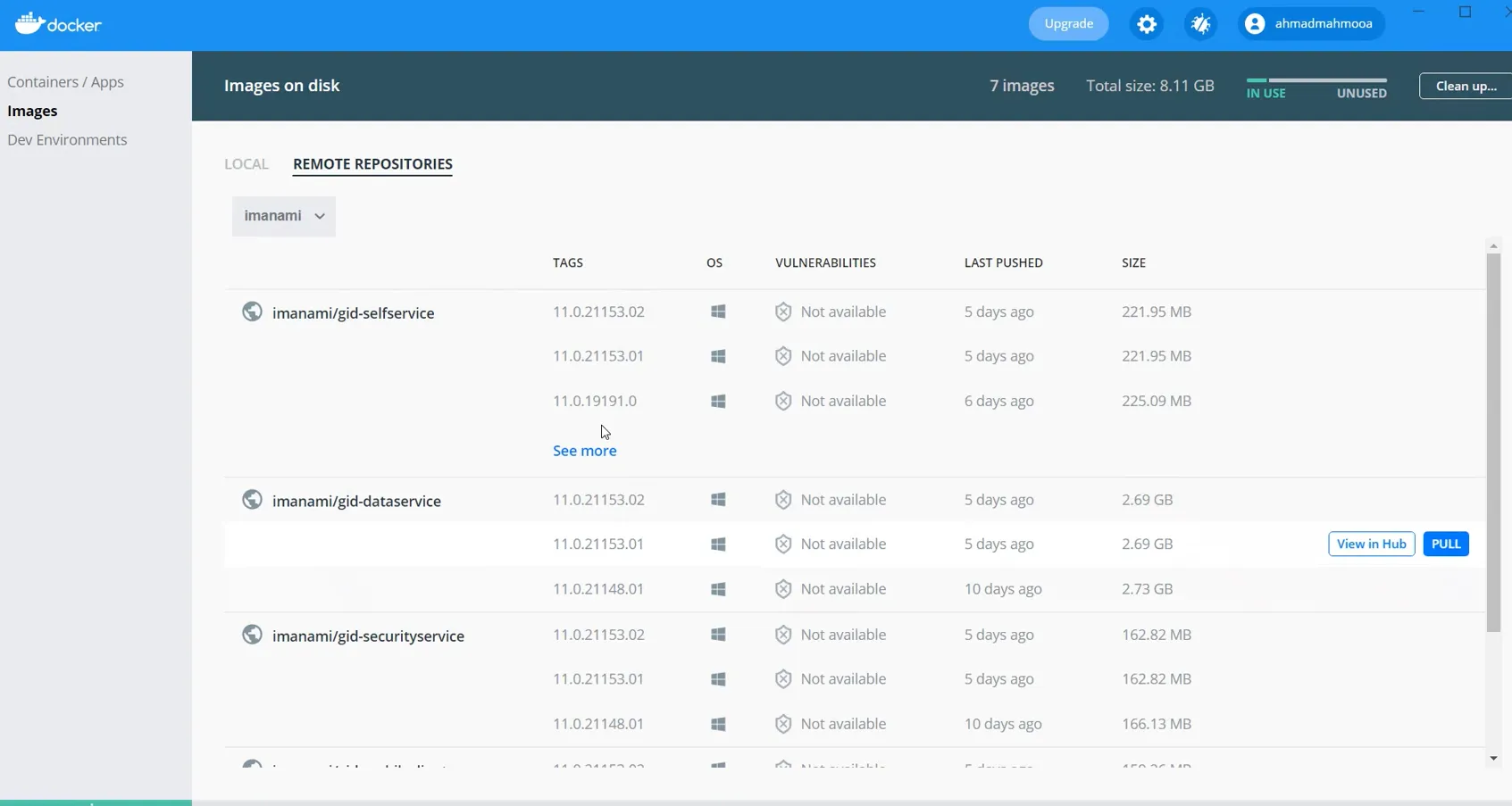Click globe icon beside imanami/gid-selfservice
The height and width of the screenshot is (806, 1512).
tap(252, 312)
